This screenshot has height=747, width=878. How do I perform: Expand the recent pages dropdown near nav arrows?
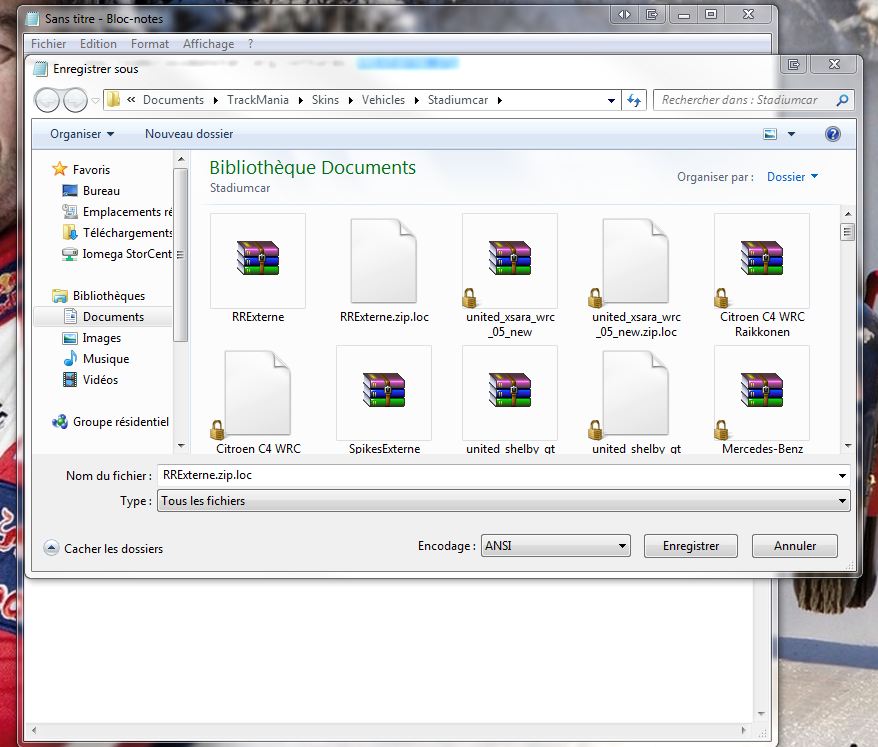[96, 101]
